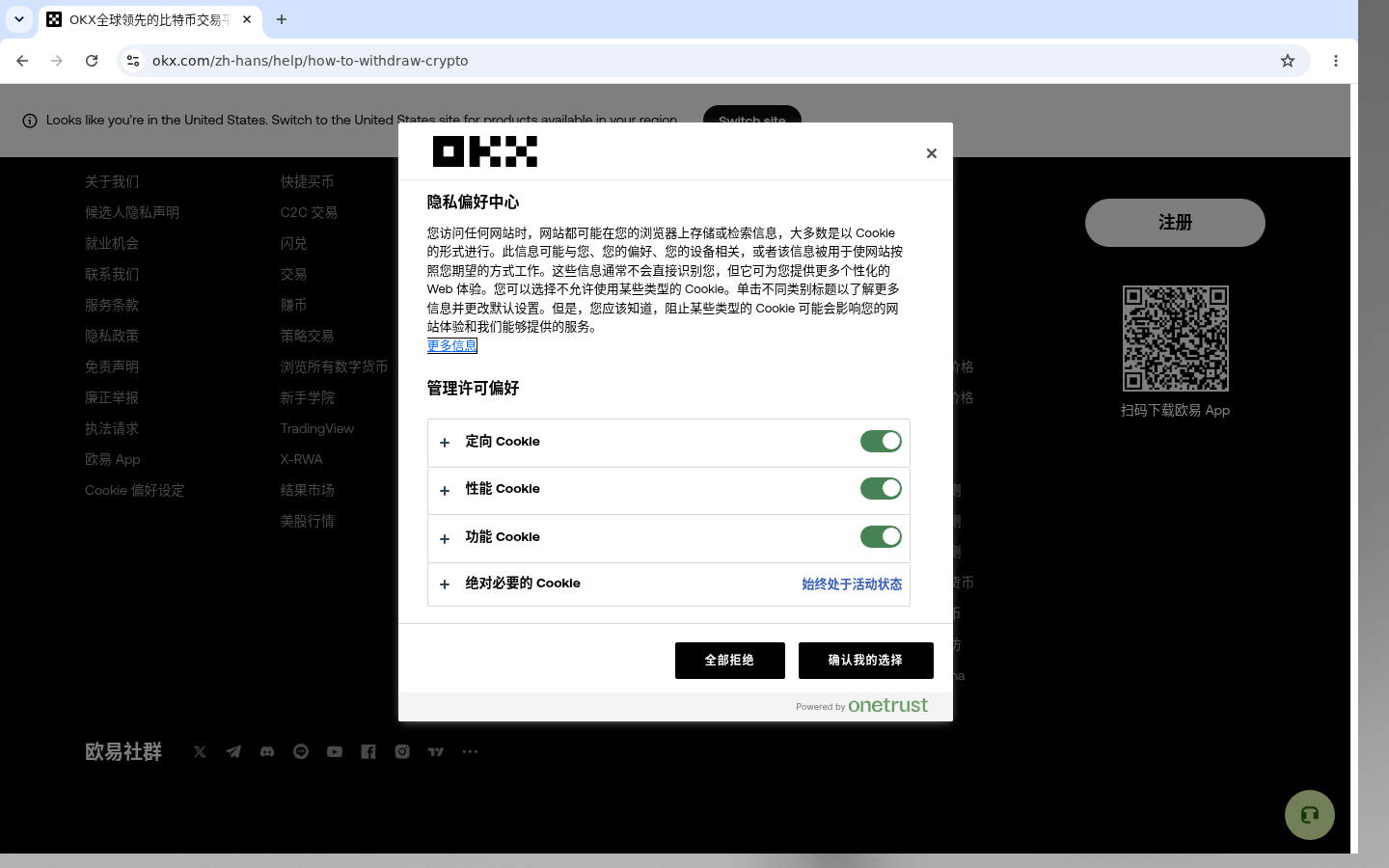Open the 策略交易 footer link
The width and height of the screenshot is (1389, 868).
(308, 336)
